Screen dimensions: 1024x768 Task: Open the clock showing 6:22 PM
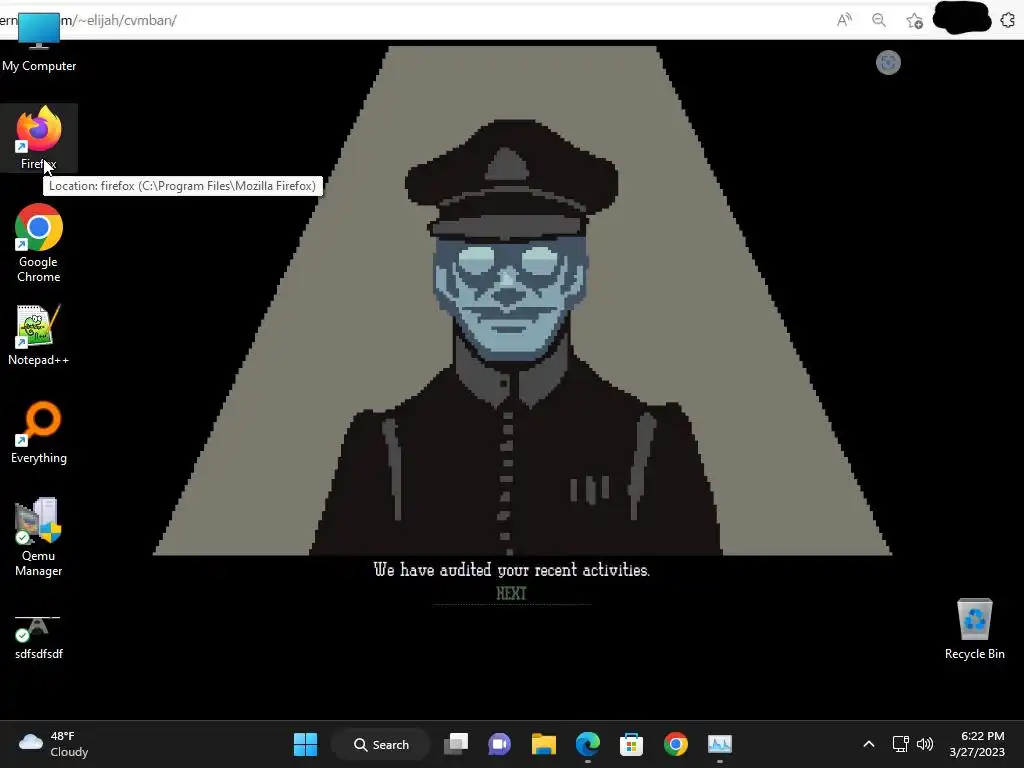pos(977,744)
